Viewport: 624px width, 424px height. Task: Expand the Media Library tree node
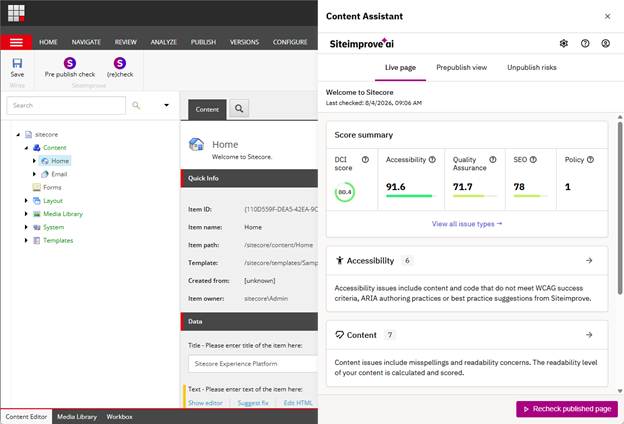pos(26,214)
